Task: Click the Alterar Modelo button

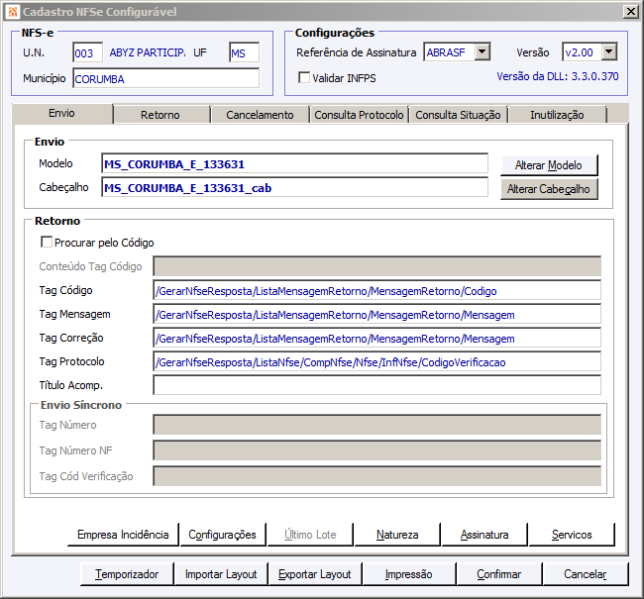Action: pos(549,165)
